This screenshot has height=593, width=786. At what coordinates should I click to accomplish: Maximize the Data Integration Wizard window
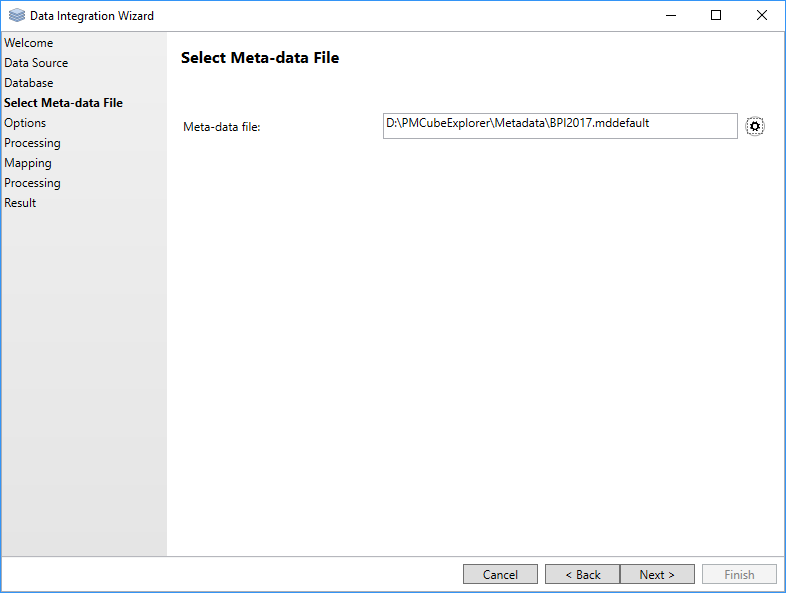(x=716, y=16)
